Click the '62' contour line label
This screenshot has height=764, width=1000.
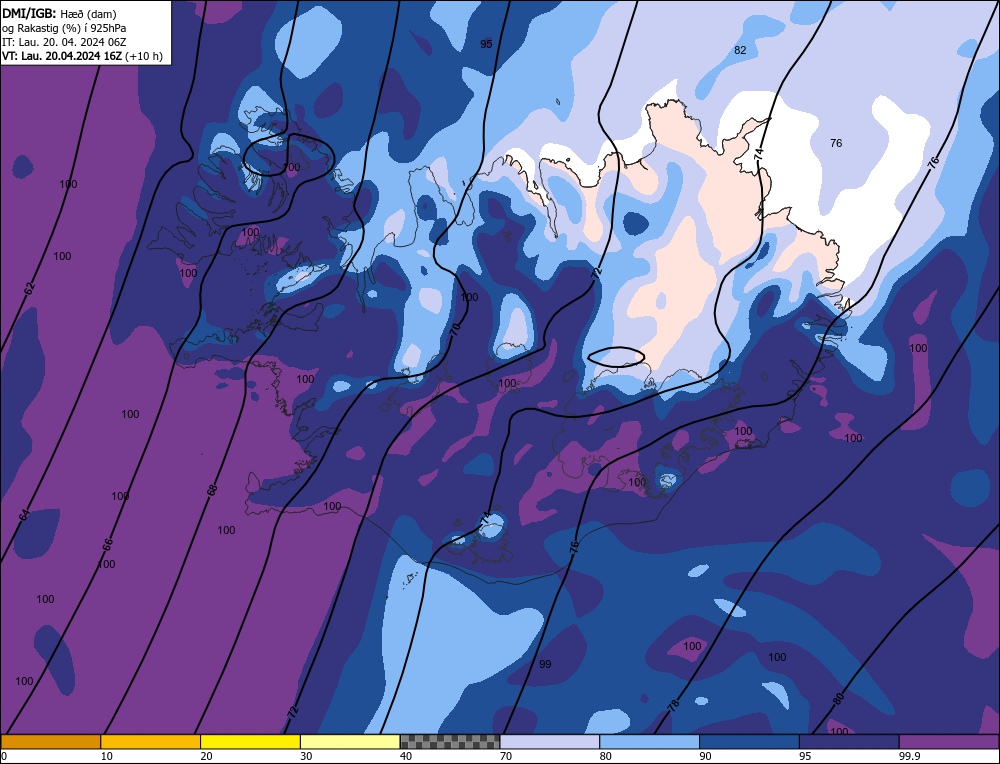[29, 288]
